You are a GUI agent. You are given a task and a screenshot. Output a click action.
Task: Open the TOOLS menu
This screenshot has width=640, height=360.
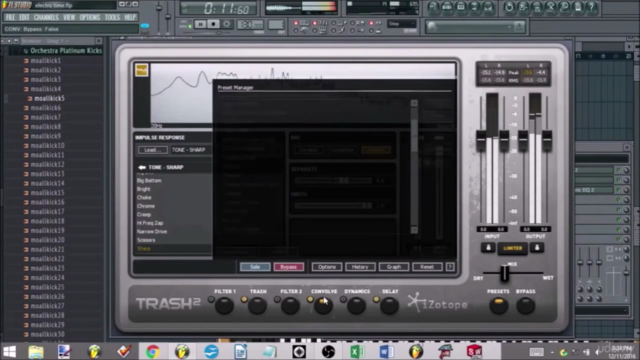click(x=112, y=17)
